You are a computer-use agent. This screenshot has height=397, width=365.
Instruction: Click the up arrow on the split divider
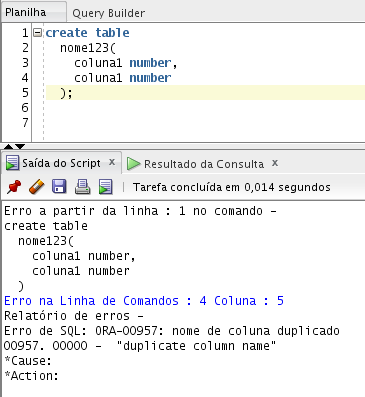tap(8, 147)
